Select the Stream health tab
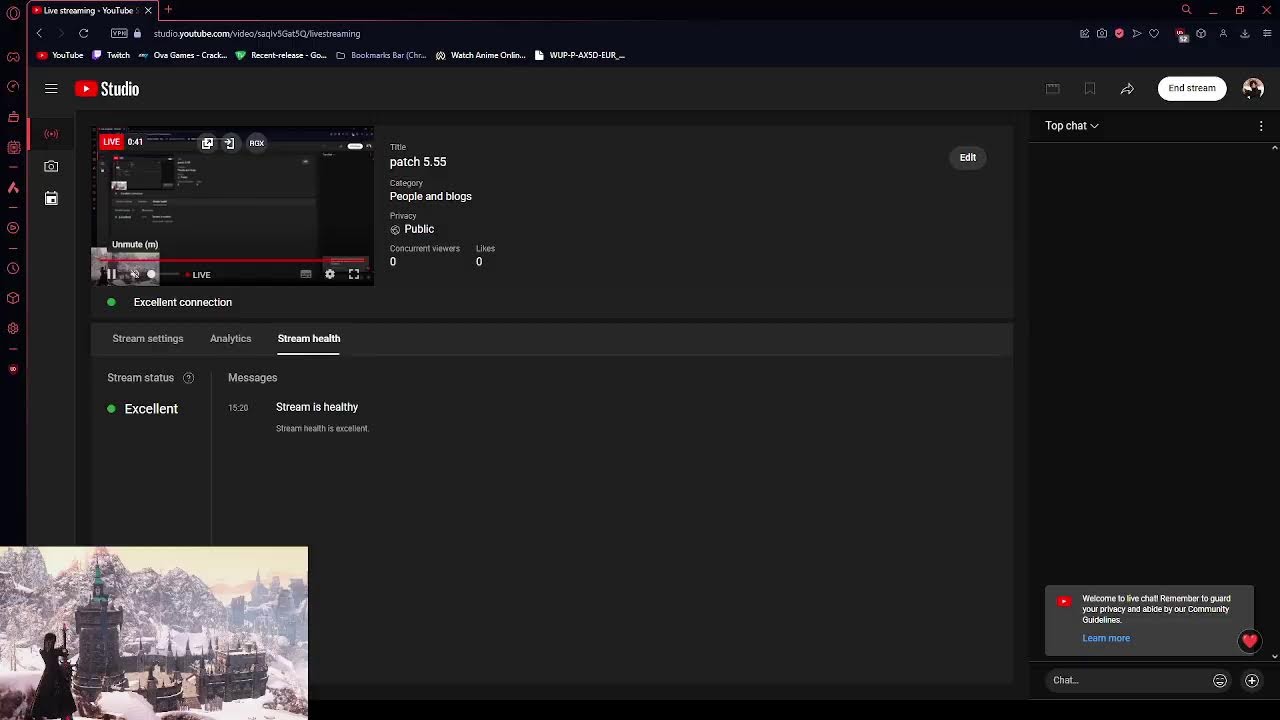Image resolution: width=1280 pixels, height=720 pixels. pos(309,339)
